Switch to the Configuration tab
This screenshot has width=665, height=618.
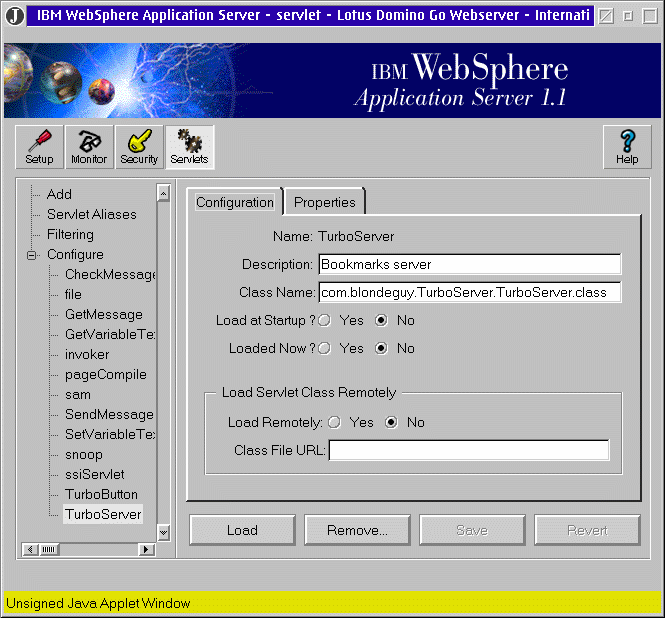tap(235, 202)
